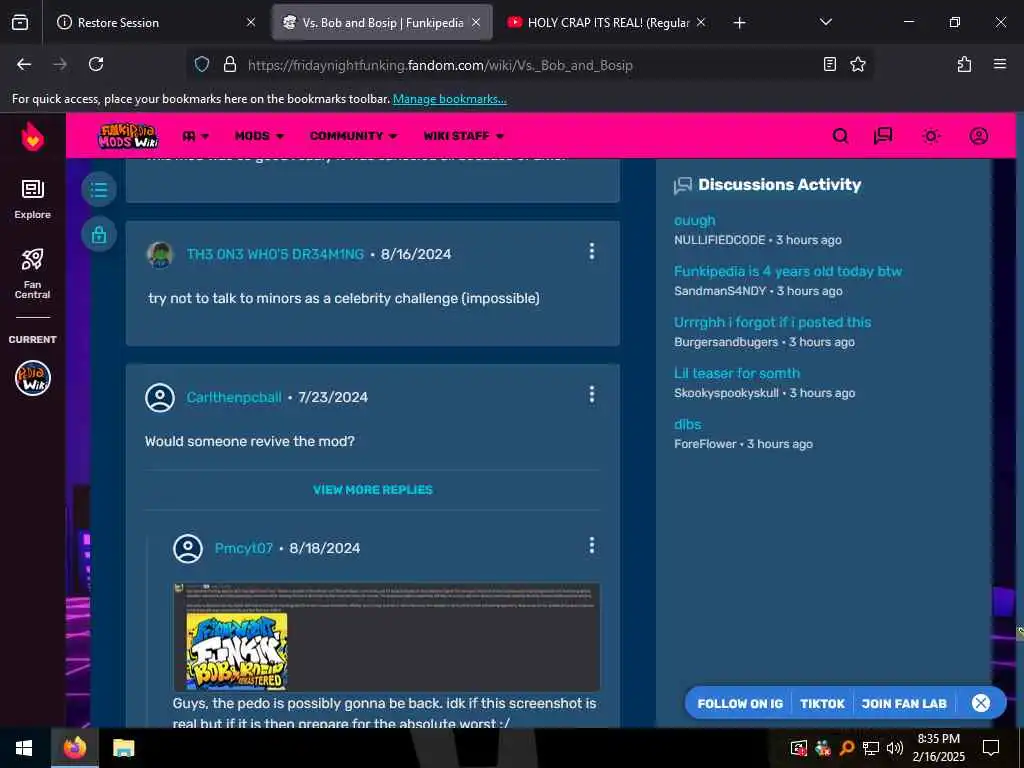Open the Explore sidebar icon
Viewport: 1024px width, 768px height.
click(x=32, y=199)
